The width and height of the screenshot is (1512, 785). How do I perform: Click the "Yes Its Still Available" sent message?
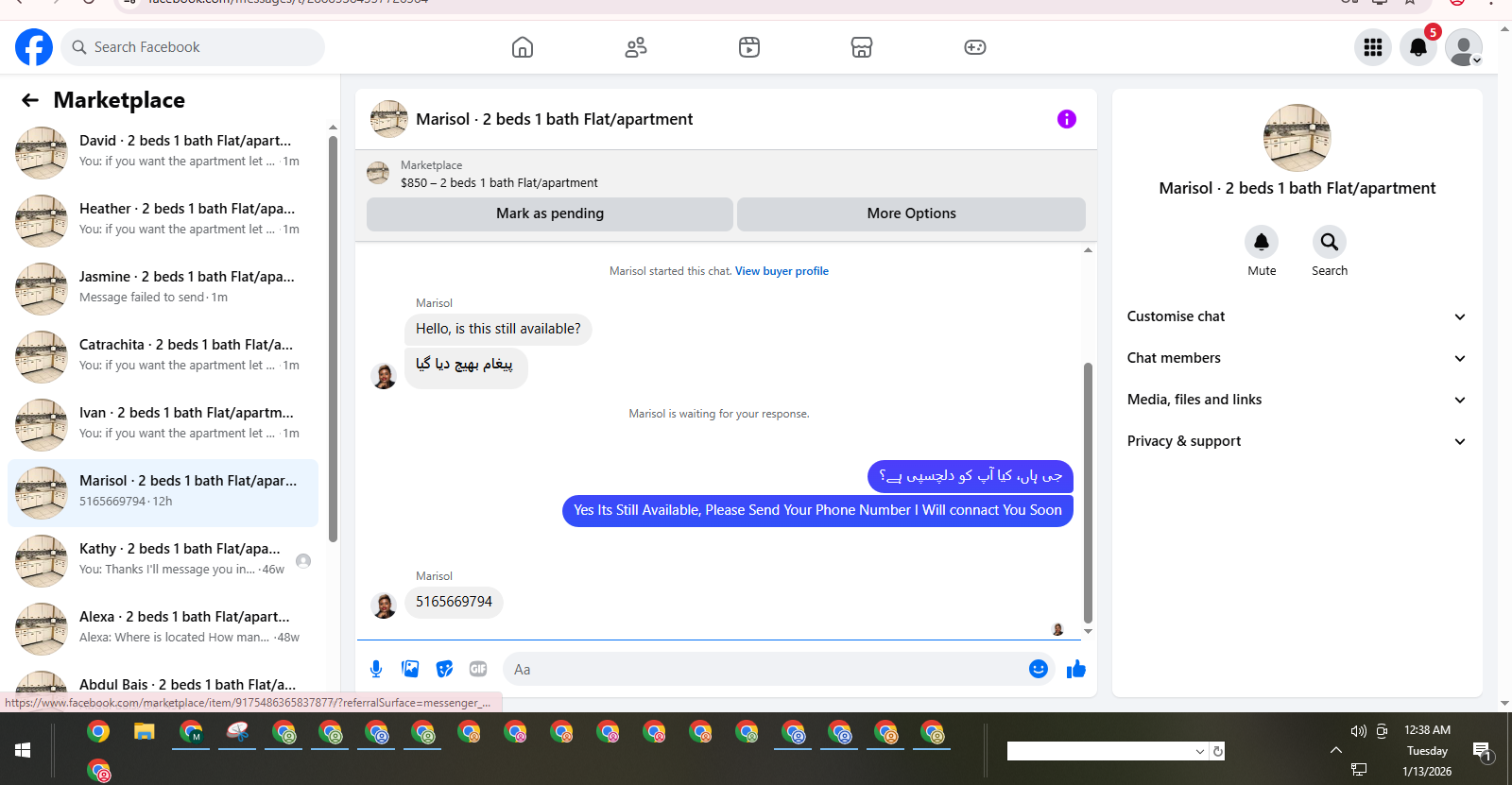pyautogui.click(x=817, y=510)
